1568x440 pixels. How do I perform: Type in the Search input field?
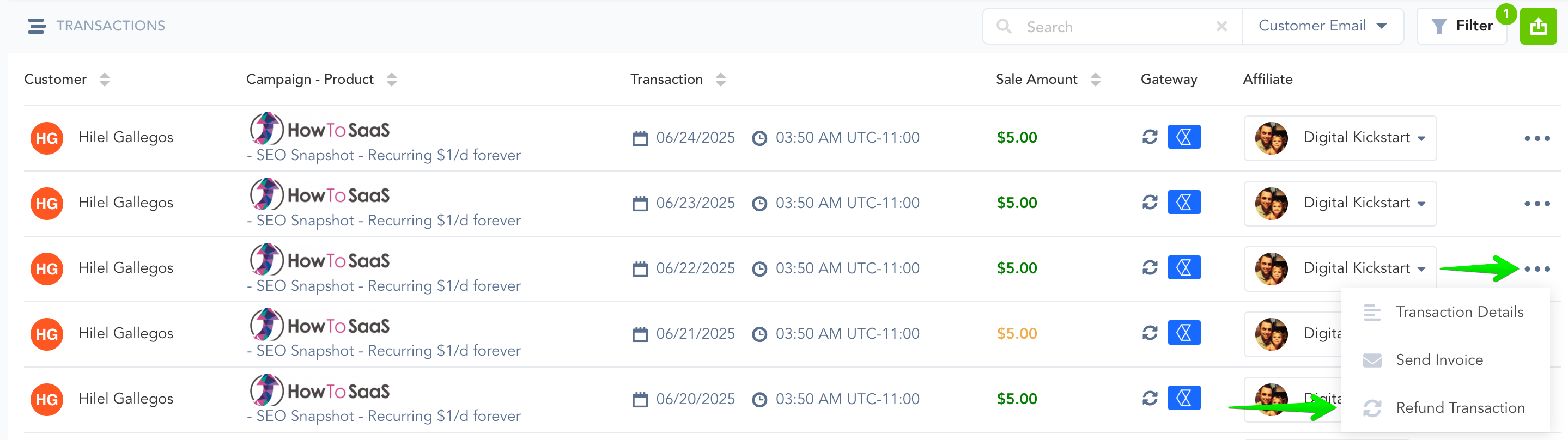1114,27
